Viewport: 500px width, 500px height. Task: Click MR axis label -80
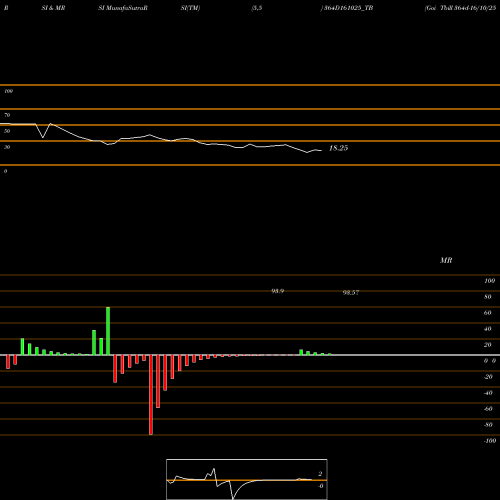point(488,425)
